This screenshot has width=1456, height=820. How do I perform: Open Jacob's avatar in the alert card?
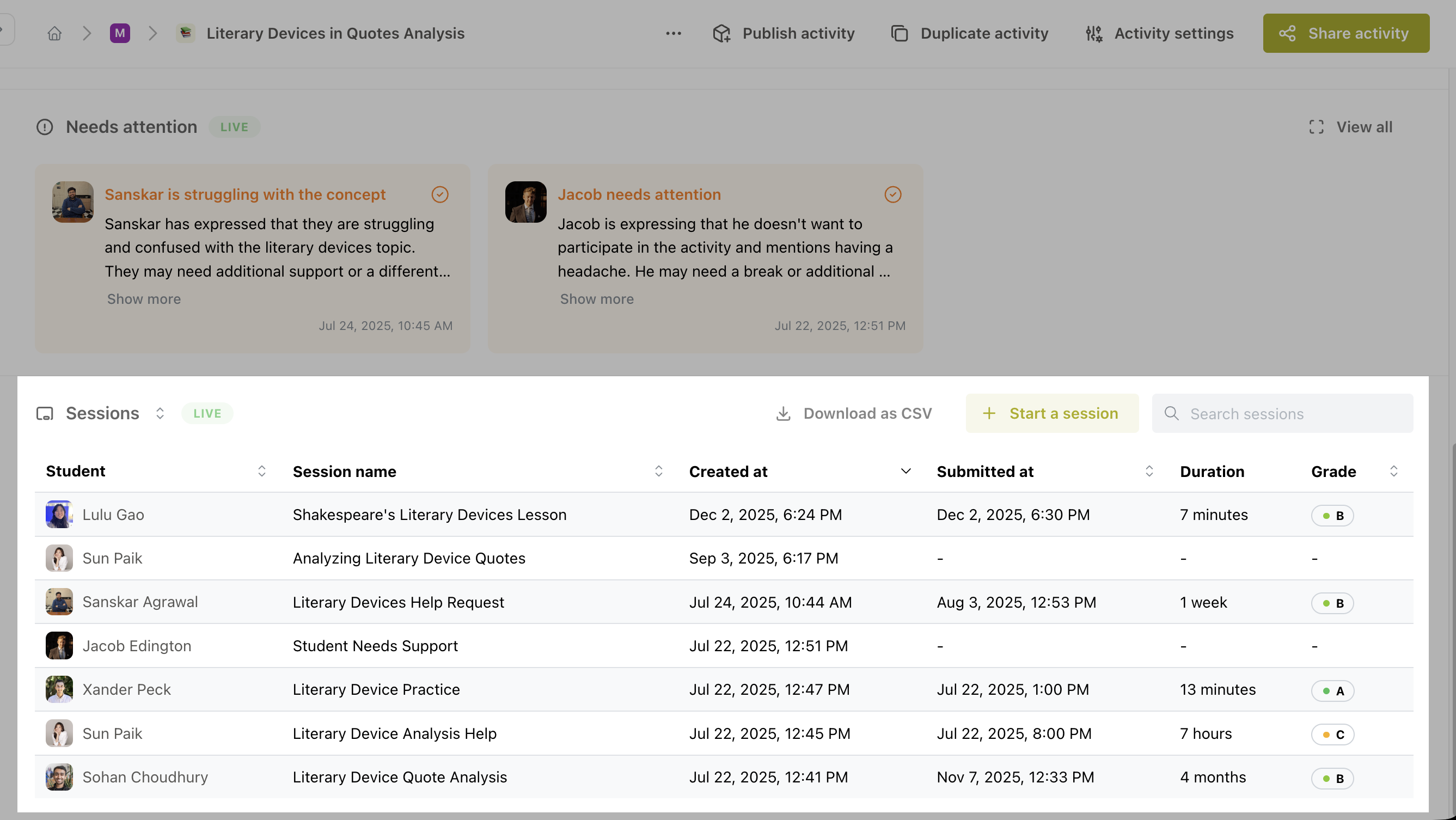[525, 202]
